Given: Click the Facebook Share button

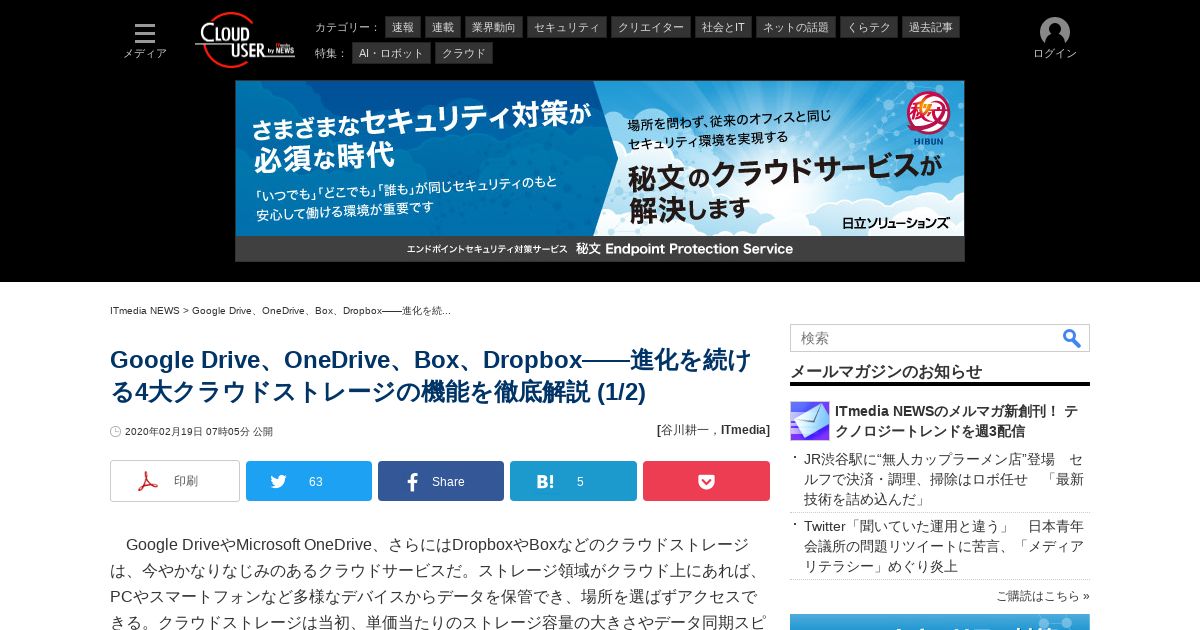Looking at the screenshot, I should click(x=441, y=481).
